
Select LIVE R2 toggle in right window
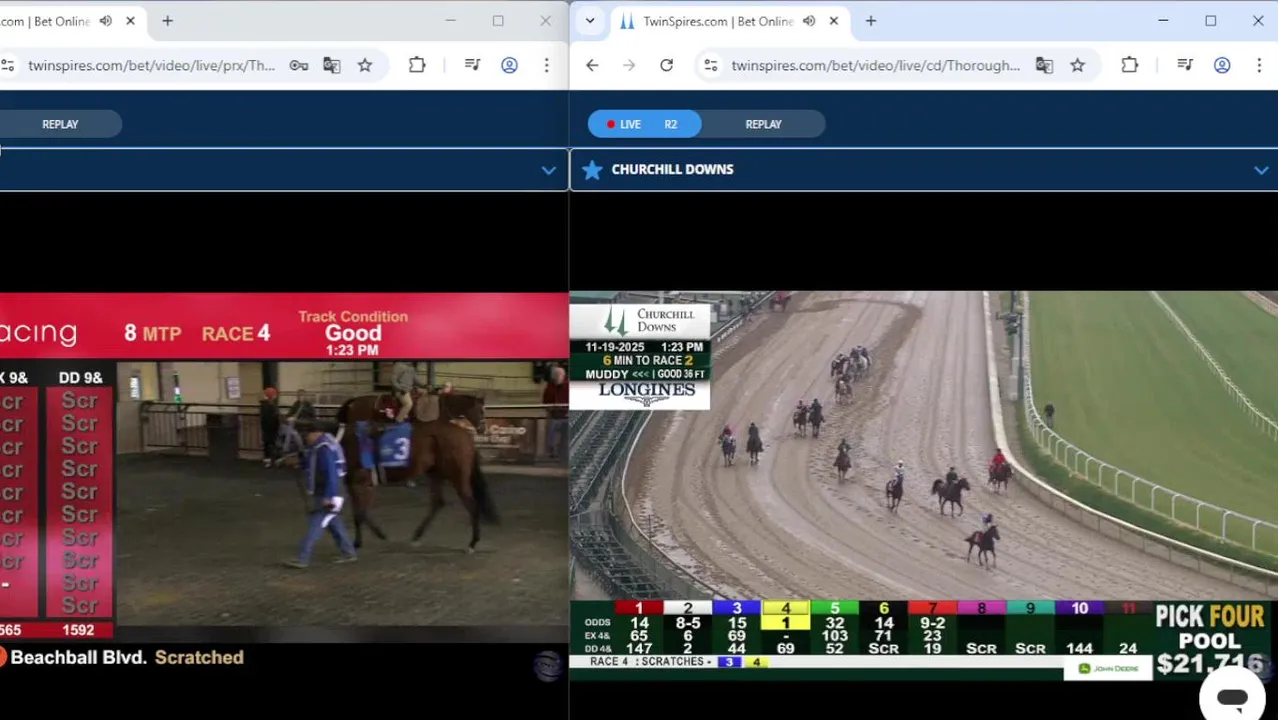(x=645, y=124)
